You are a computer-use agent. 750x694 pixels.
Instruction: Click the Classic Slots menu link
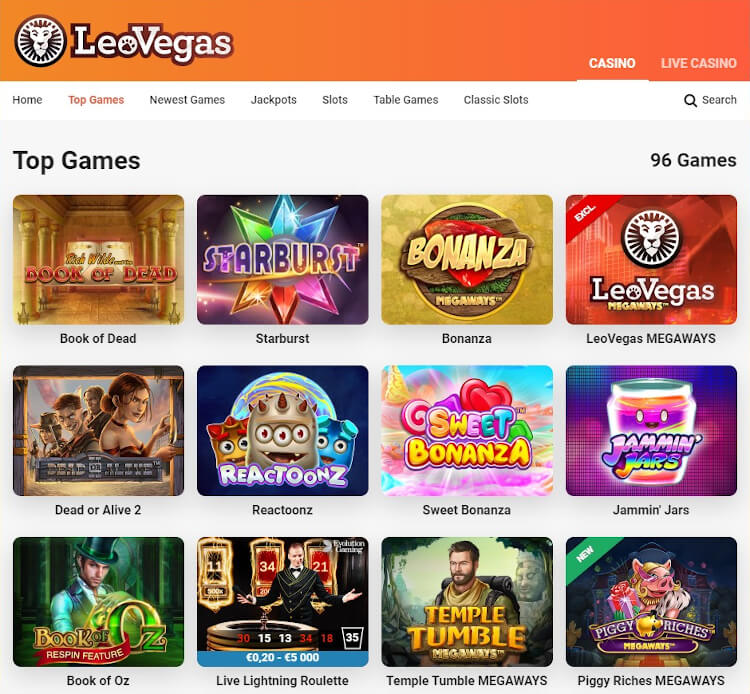[x=496, y=100]
